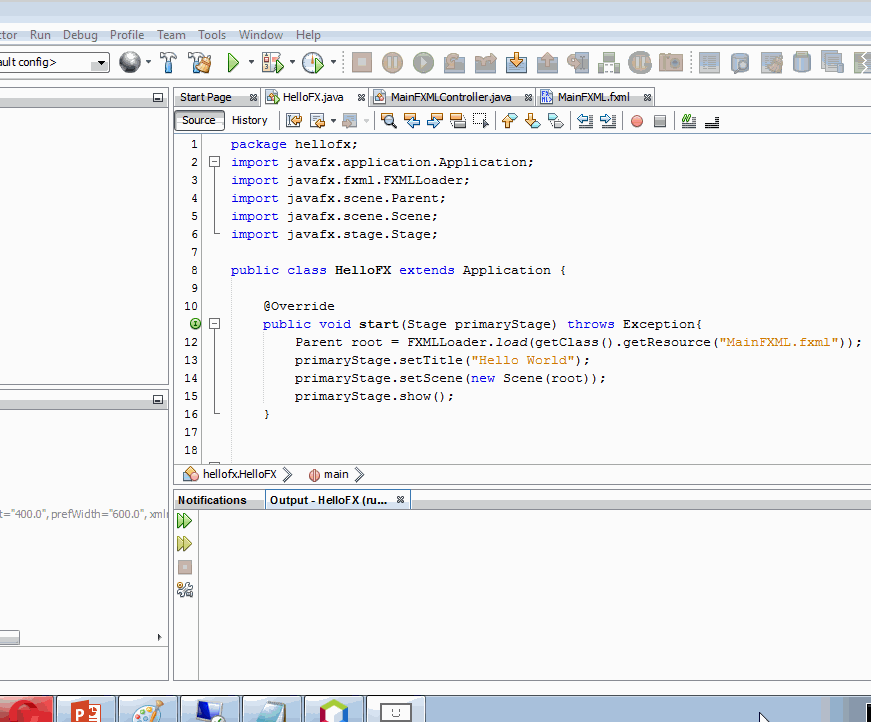The width and height of the screenshot is (871, 722).
Task: Click the Shift Line Right icon
Action: point(608,121)
